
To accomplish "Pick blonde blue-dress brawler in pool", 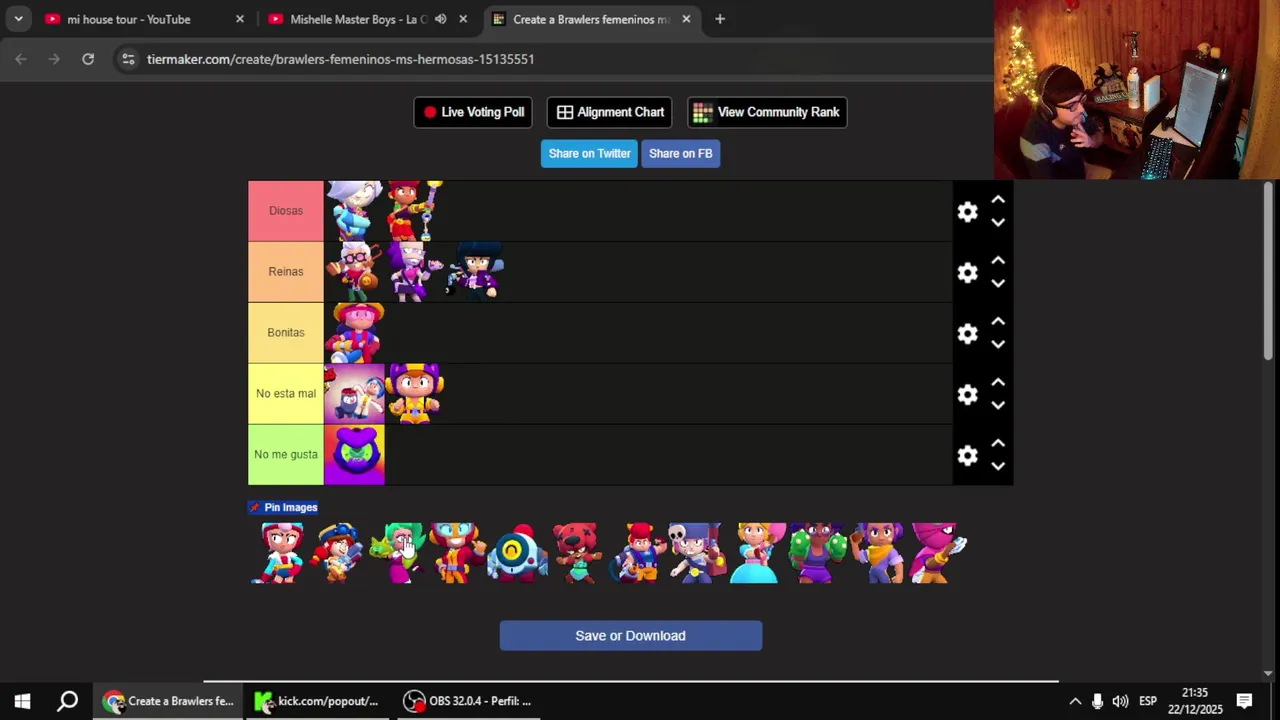I will [758, 553].
